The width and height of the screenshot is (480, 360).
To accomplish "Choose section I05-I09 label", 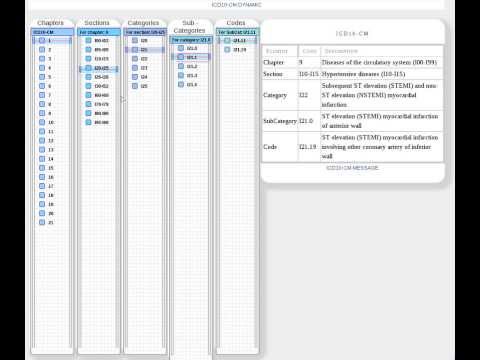I will 101,50.
